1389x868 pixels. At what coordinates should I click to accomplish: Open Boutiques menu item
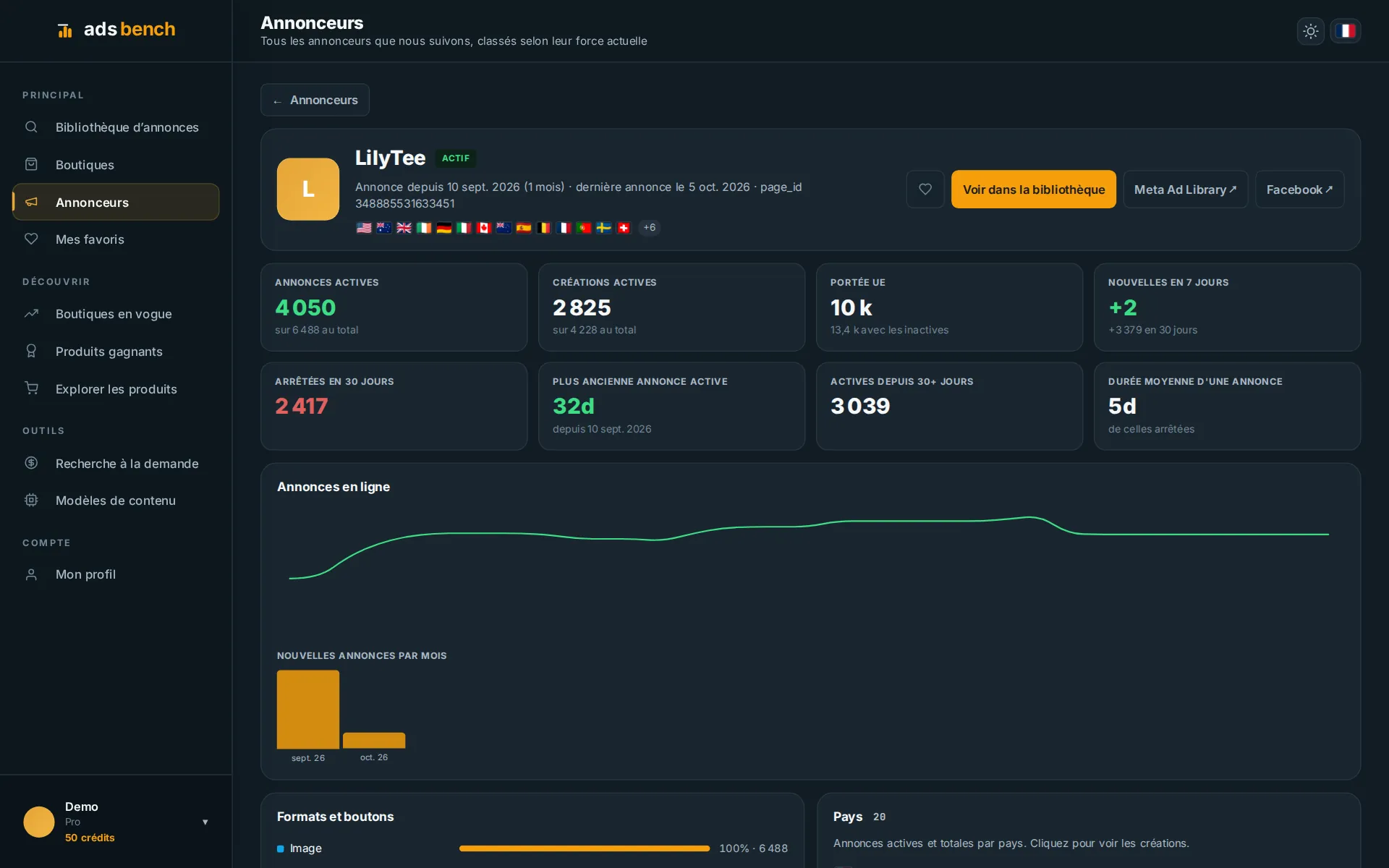pos(116,164)
